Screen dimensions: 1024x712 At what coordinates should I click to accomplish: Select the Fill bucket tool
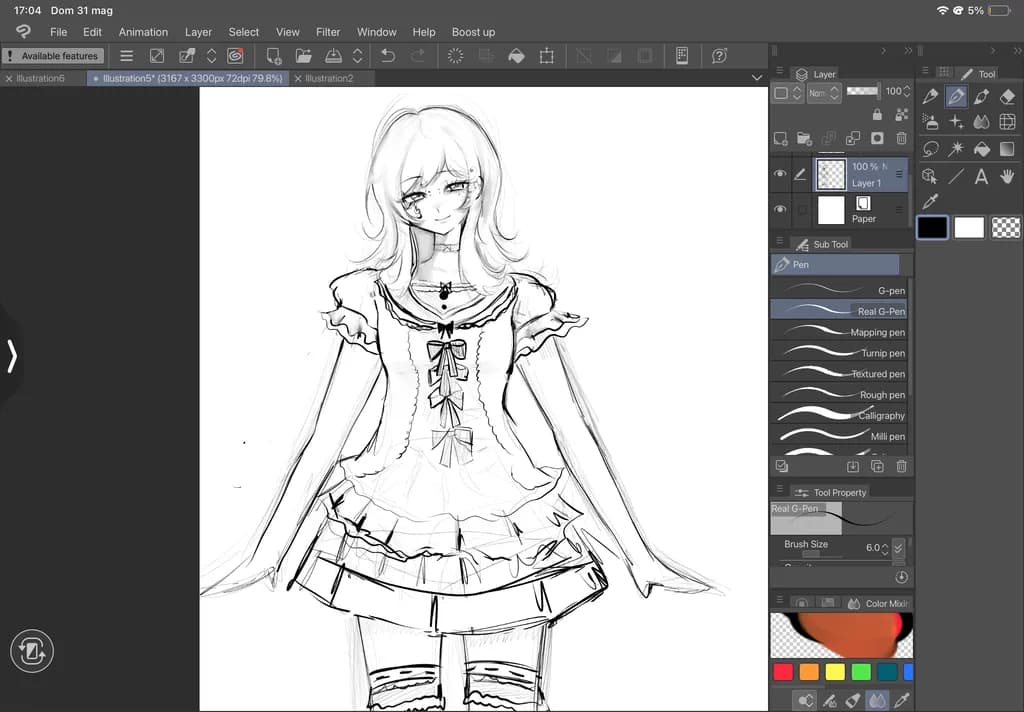tap(982, 150)
